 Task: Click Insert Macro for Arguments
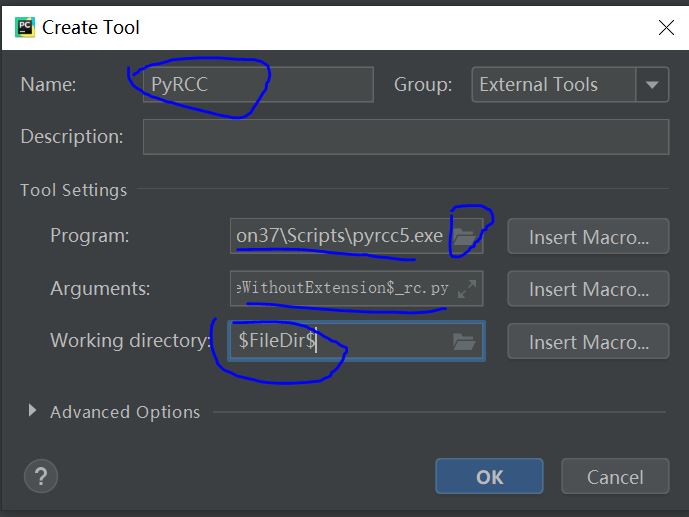coord(588,289)
